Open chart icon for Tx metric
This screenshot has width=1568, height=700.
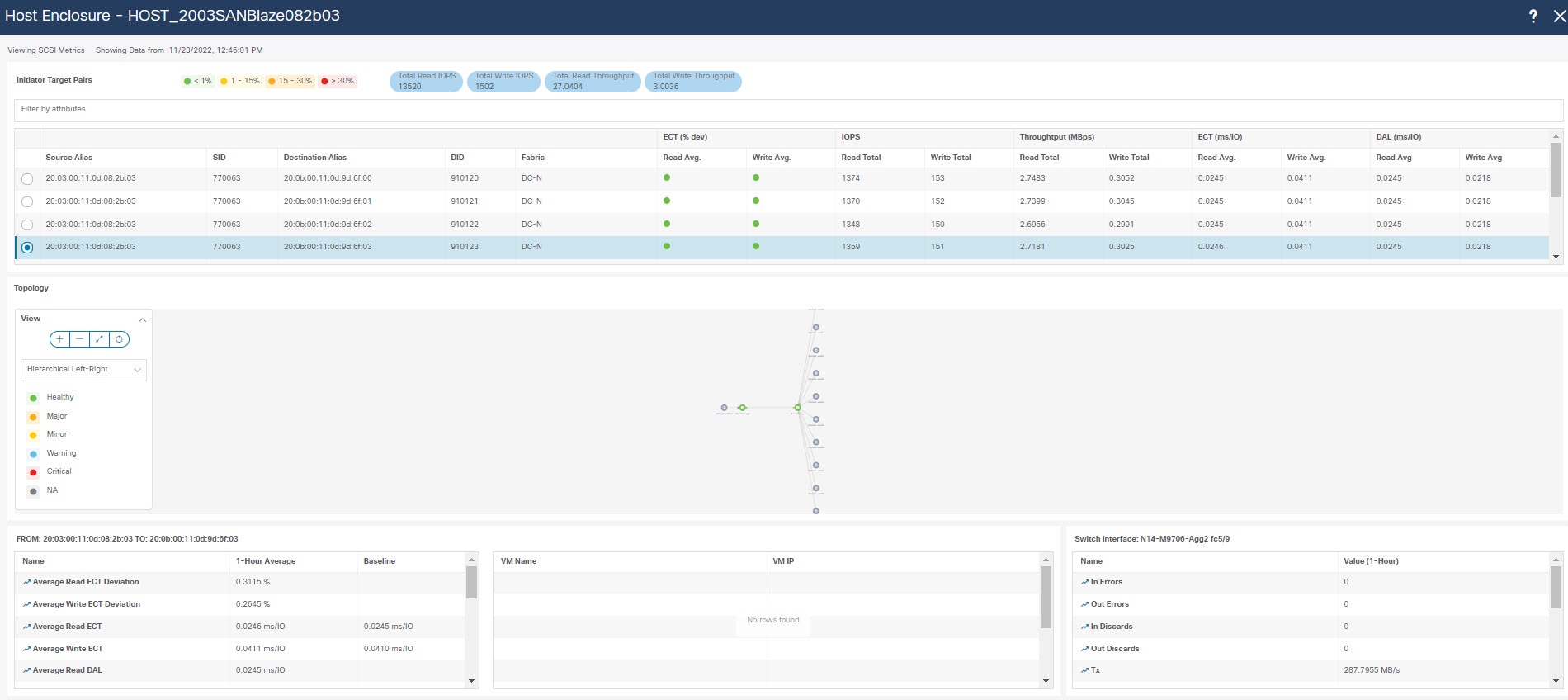[1084, 671]
